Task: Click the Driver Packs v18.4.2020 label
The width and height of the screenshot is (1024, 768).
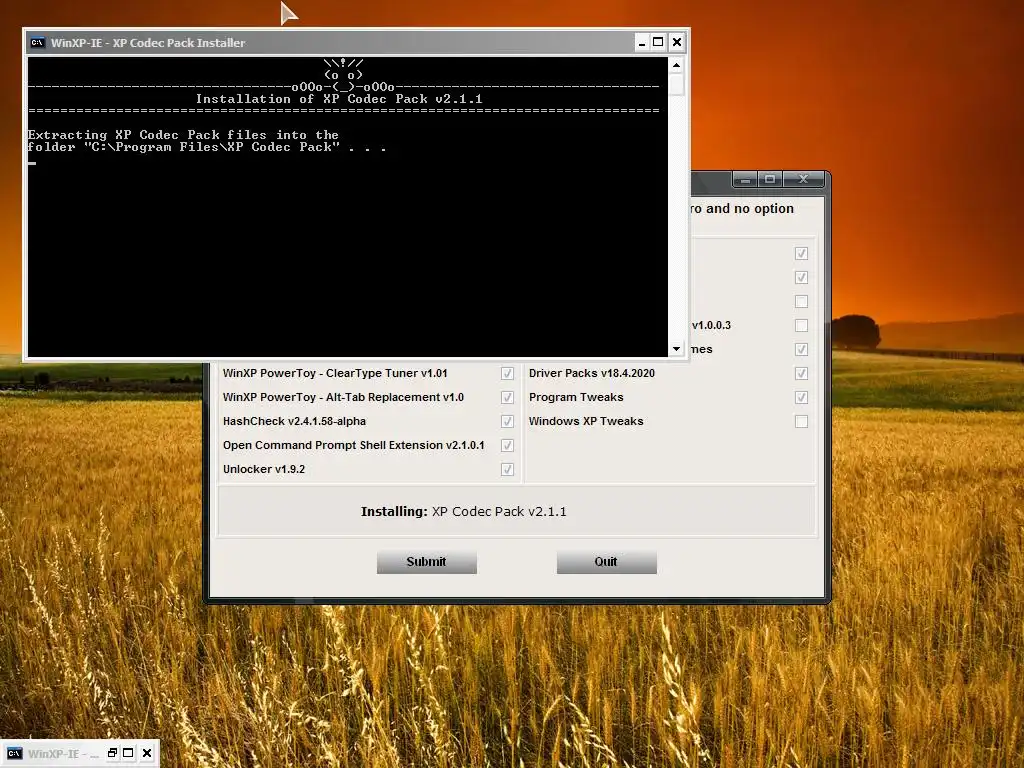Action: 592,373
